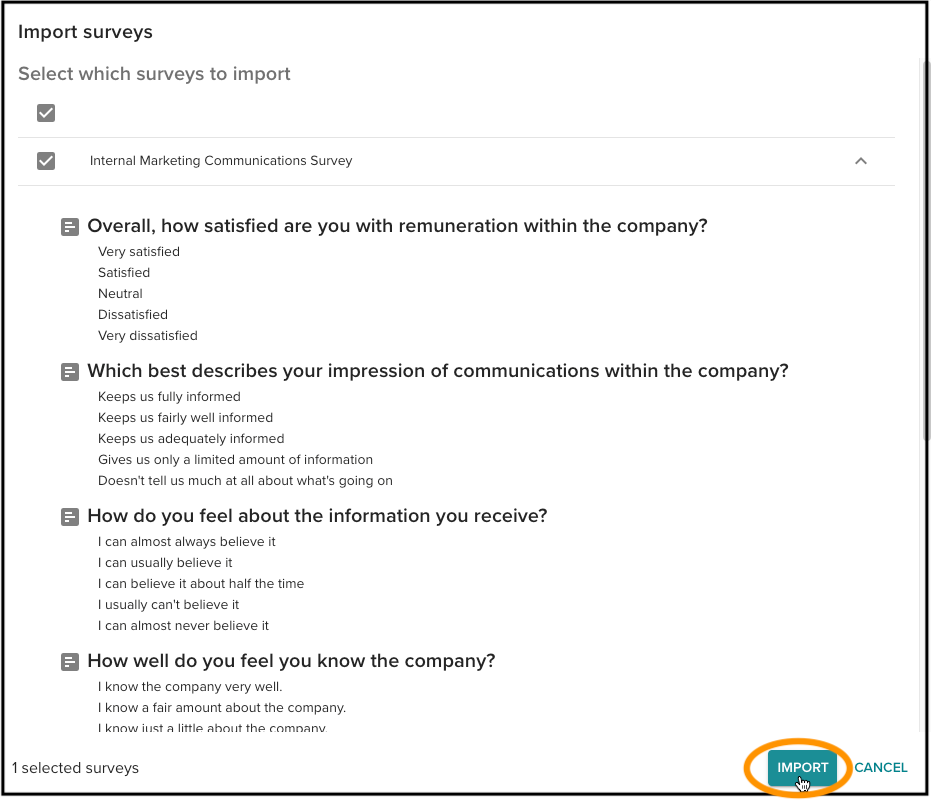The height and width of the screenshot is (800, 931).
Task: Collapse the Internal Marketing Communications Survey chevron
Action: [860, 161]
